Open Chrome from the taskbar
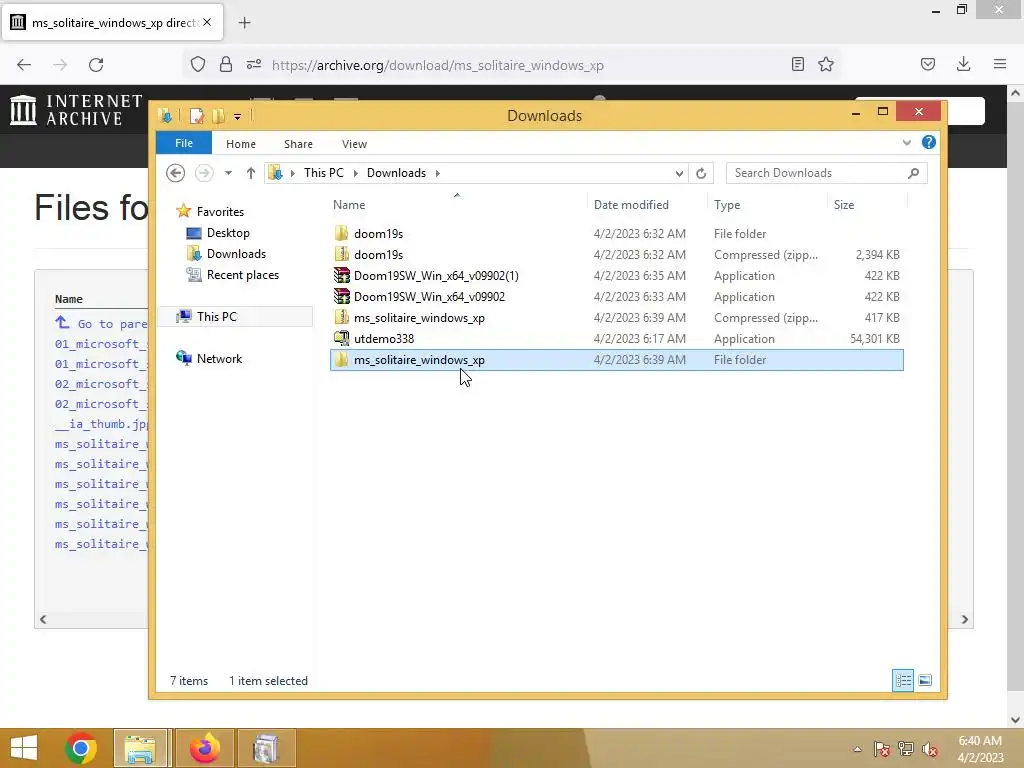Image resolution: width=1024 pixels, height=768 pixels. coord(81,748)
